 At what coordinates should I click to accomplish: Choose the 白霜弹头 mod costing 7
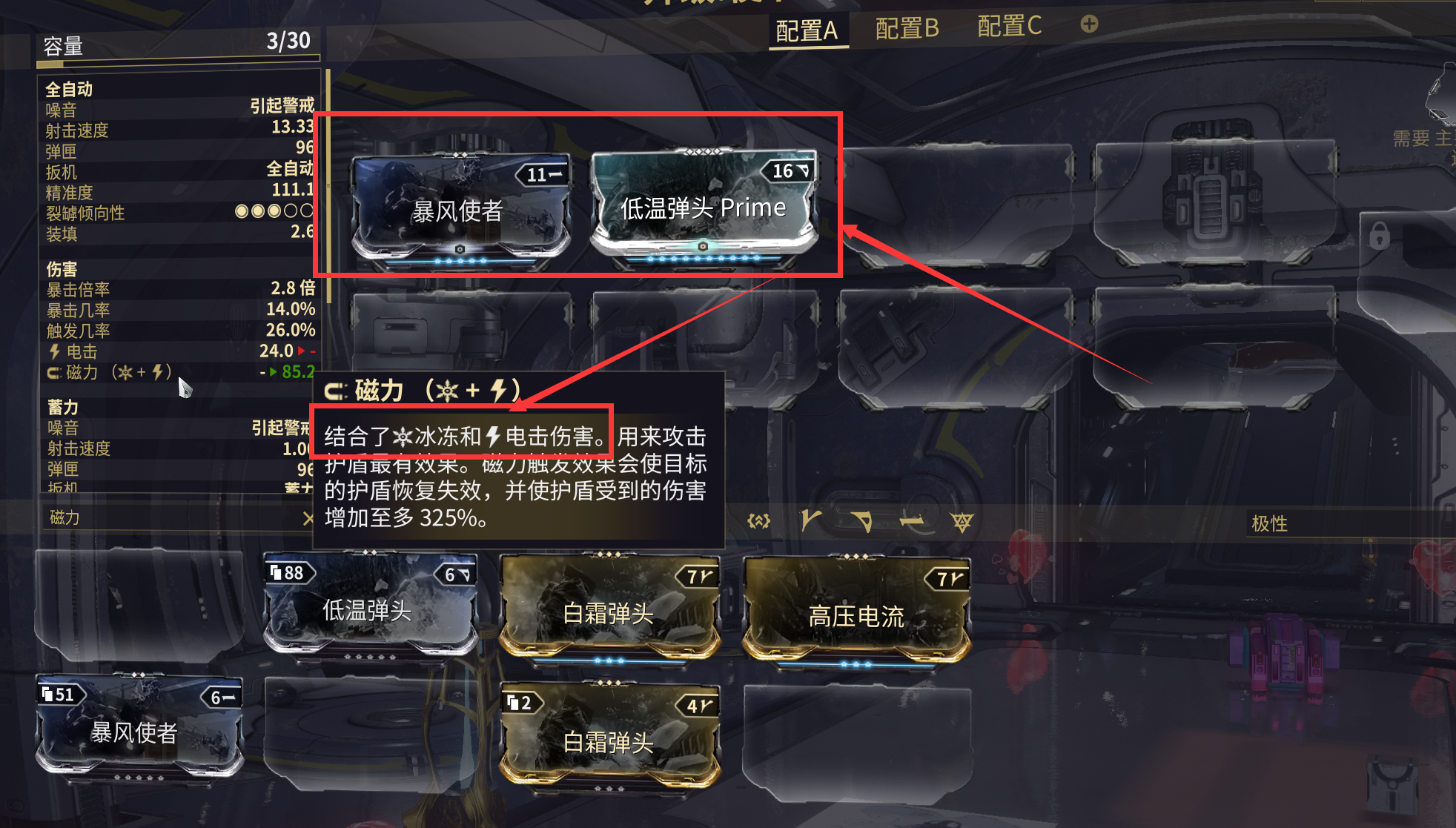pyautogui.click(x=609, y=609)
